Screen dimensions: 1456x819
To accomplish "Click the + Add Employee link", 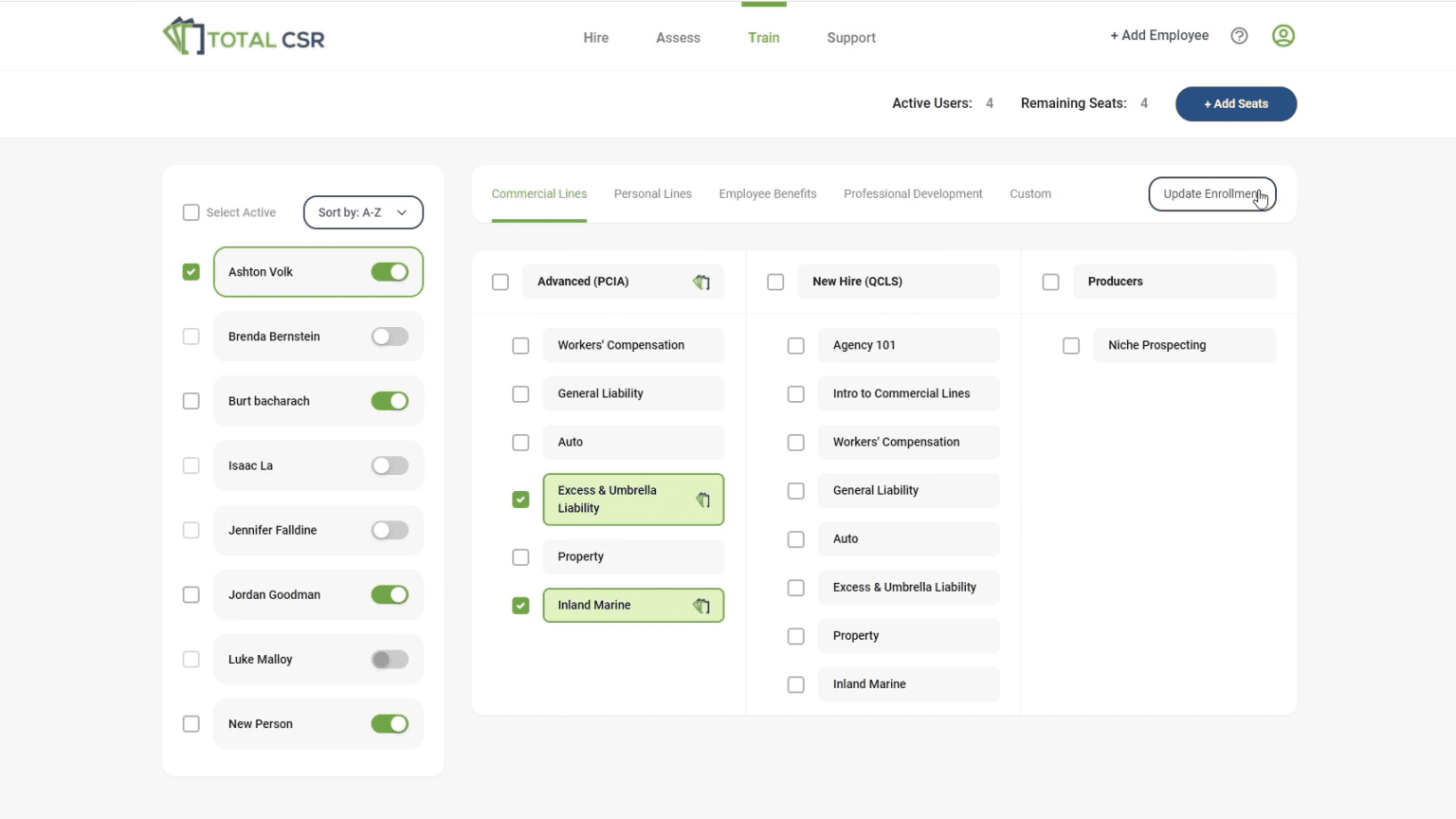I will click(x=1159, y=35).
